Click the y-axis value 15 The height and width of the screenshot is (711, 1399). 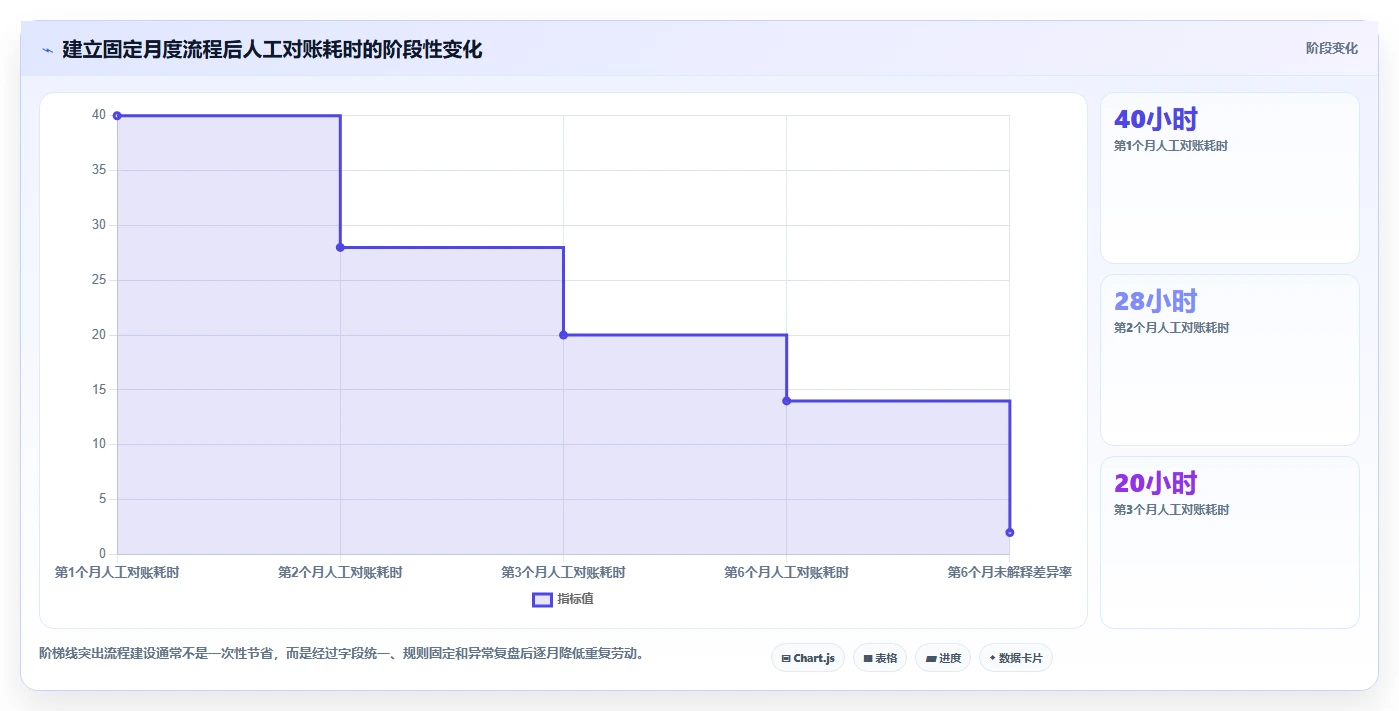tap(99, 389)
